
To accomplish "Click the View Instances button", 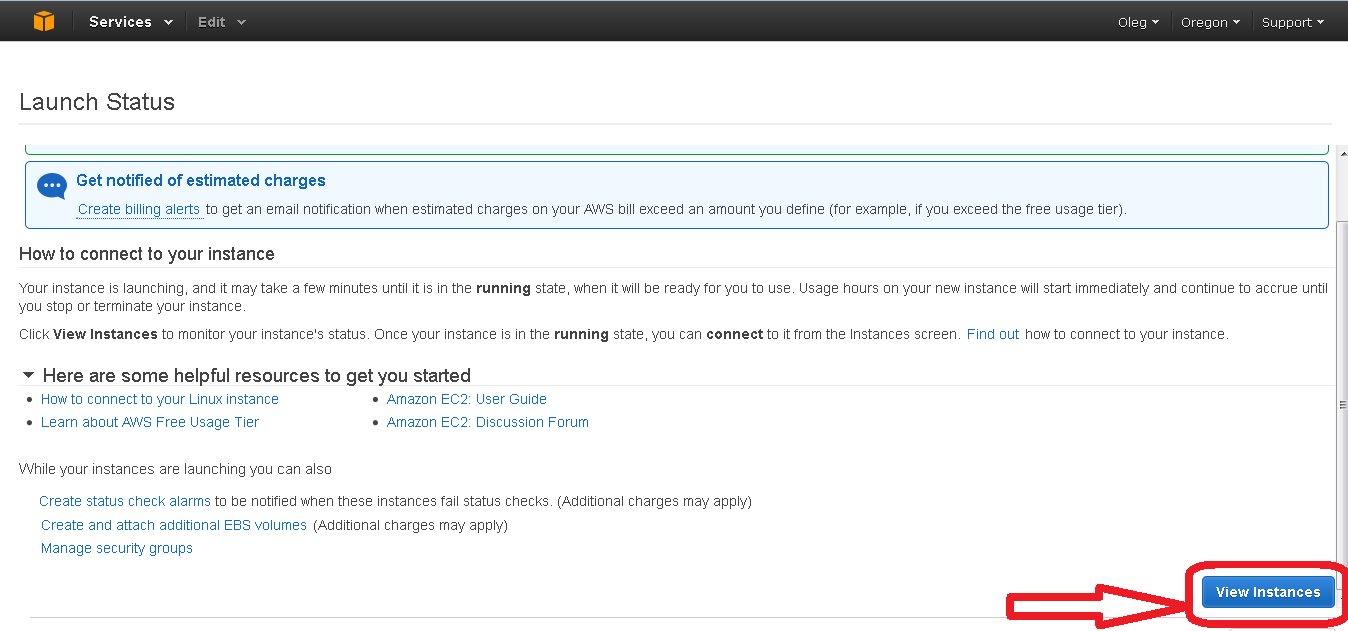I will (x=1267, y=592).
